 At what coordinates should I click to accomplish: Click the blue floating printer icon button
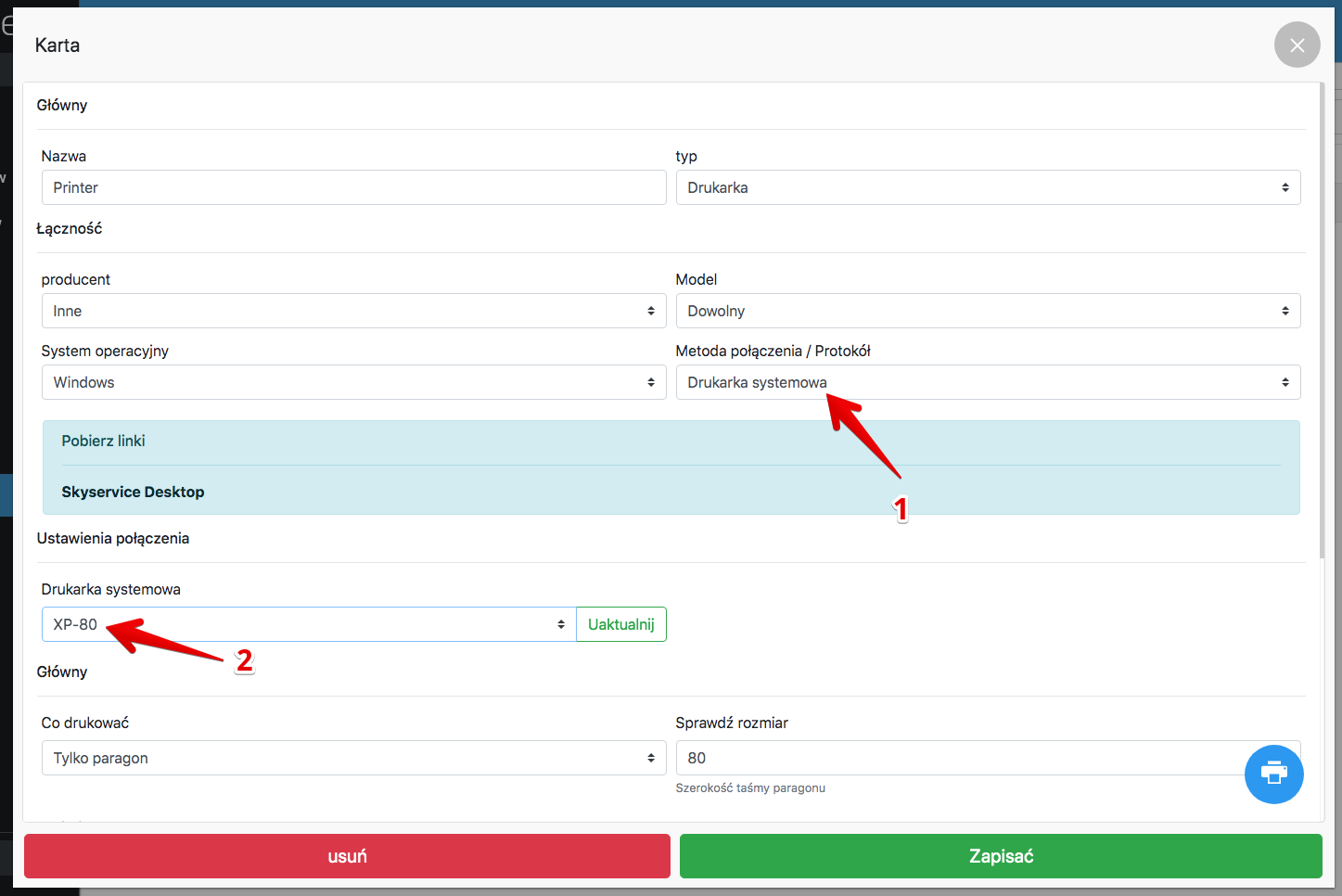(x=1273, y=774)
